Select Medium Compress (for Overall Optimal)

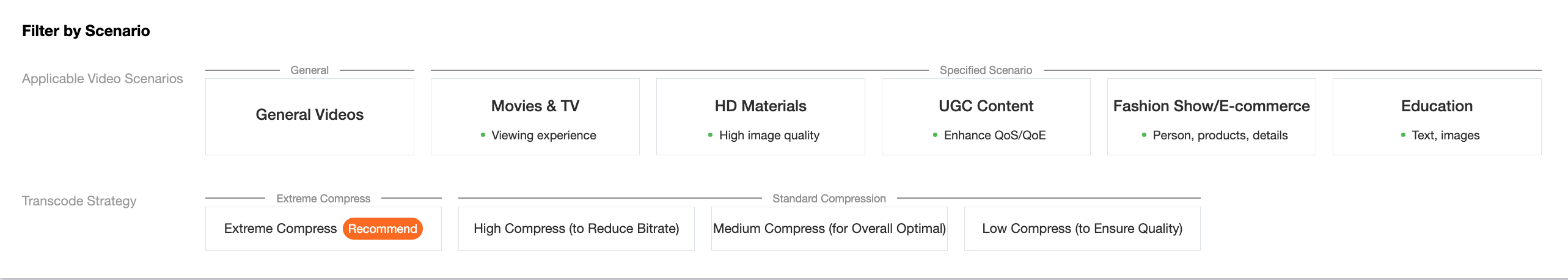[x=829, y=229]
